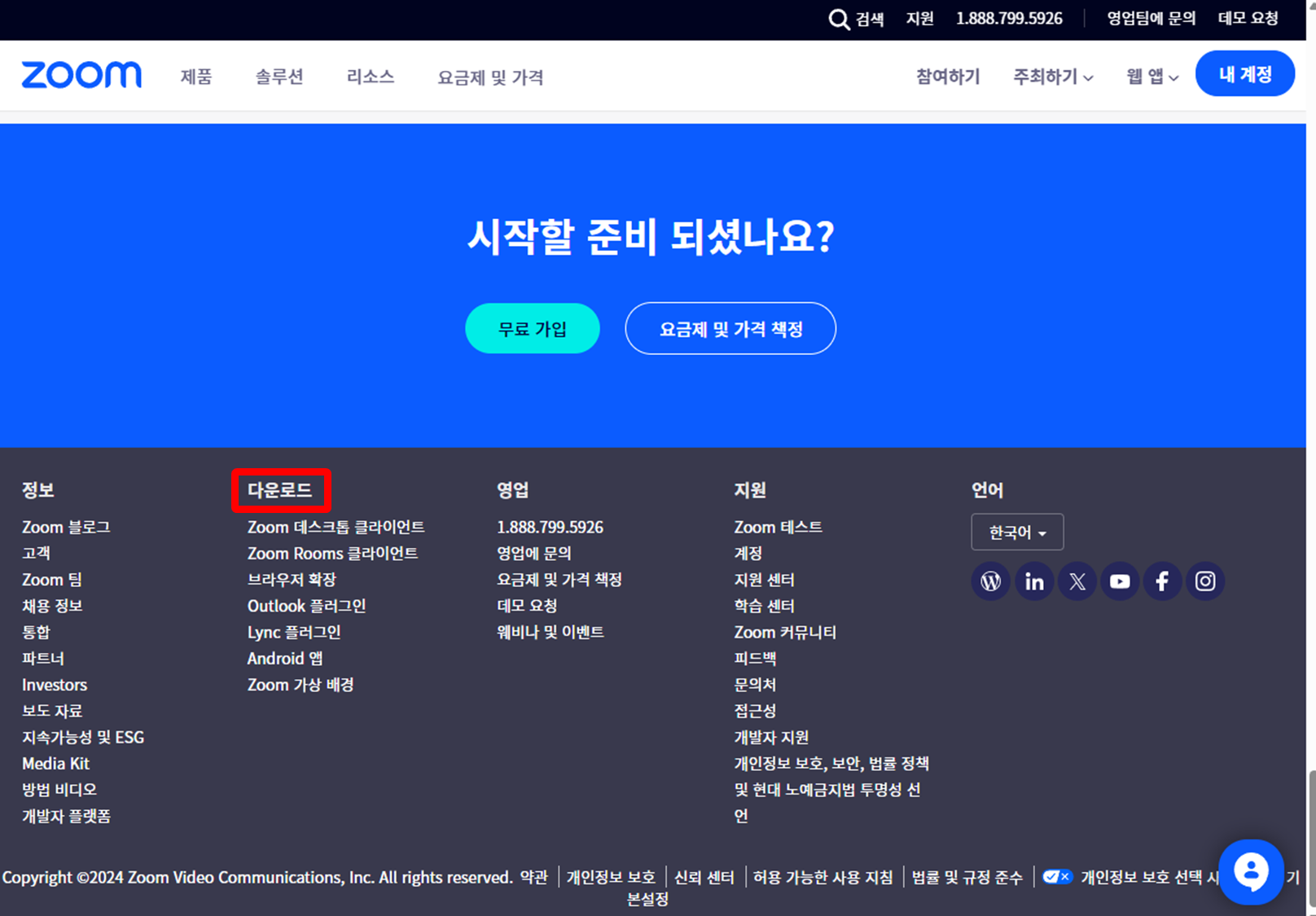Open the 약관 link in copyright bar

534,877
